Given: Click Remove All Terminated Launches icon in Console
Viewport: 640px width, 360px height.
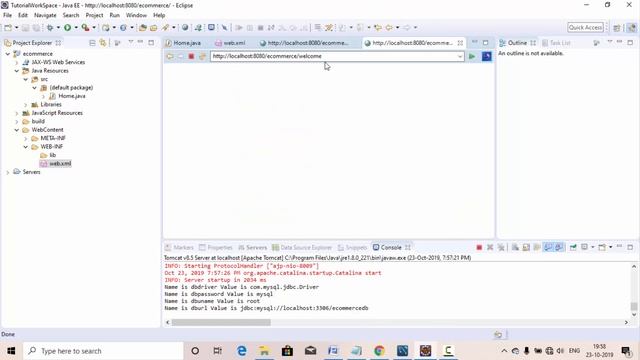Looking at the screenshot, I should coord(501,247).
